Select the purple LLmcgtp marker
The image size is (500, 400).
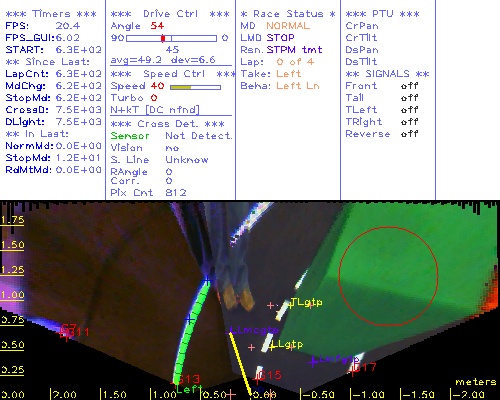click(x=255, y=330)
